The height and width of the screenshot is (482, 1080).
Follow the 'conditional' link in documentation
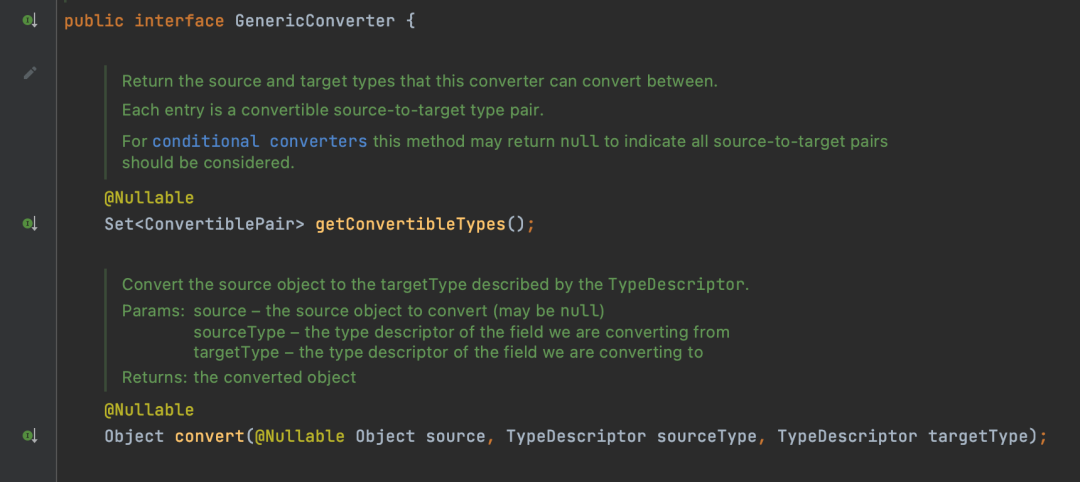206,142
